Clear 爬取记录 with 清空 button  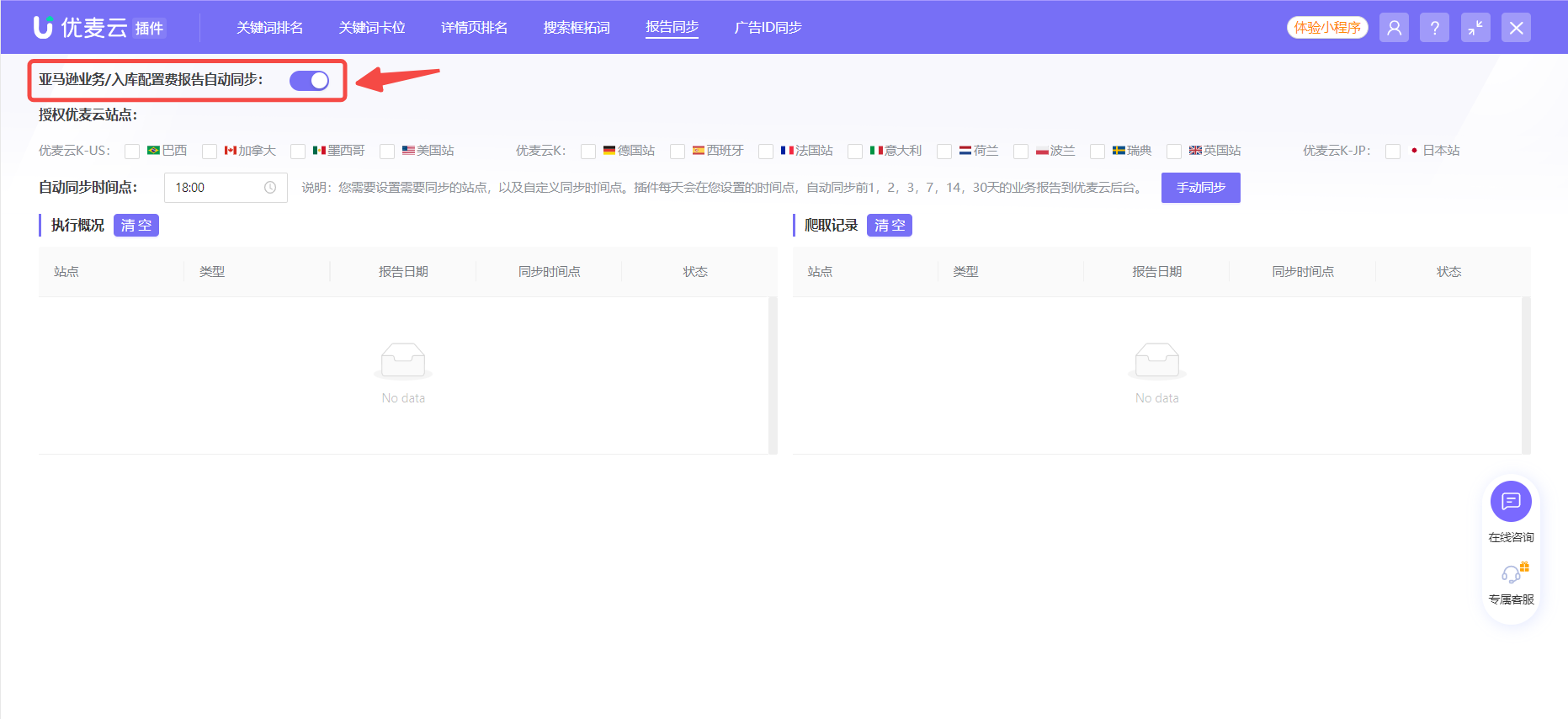pos(890,226)
